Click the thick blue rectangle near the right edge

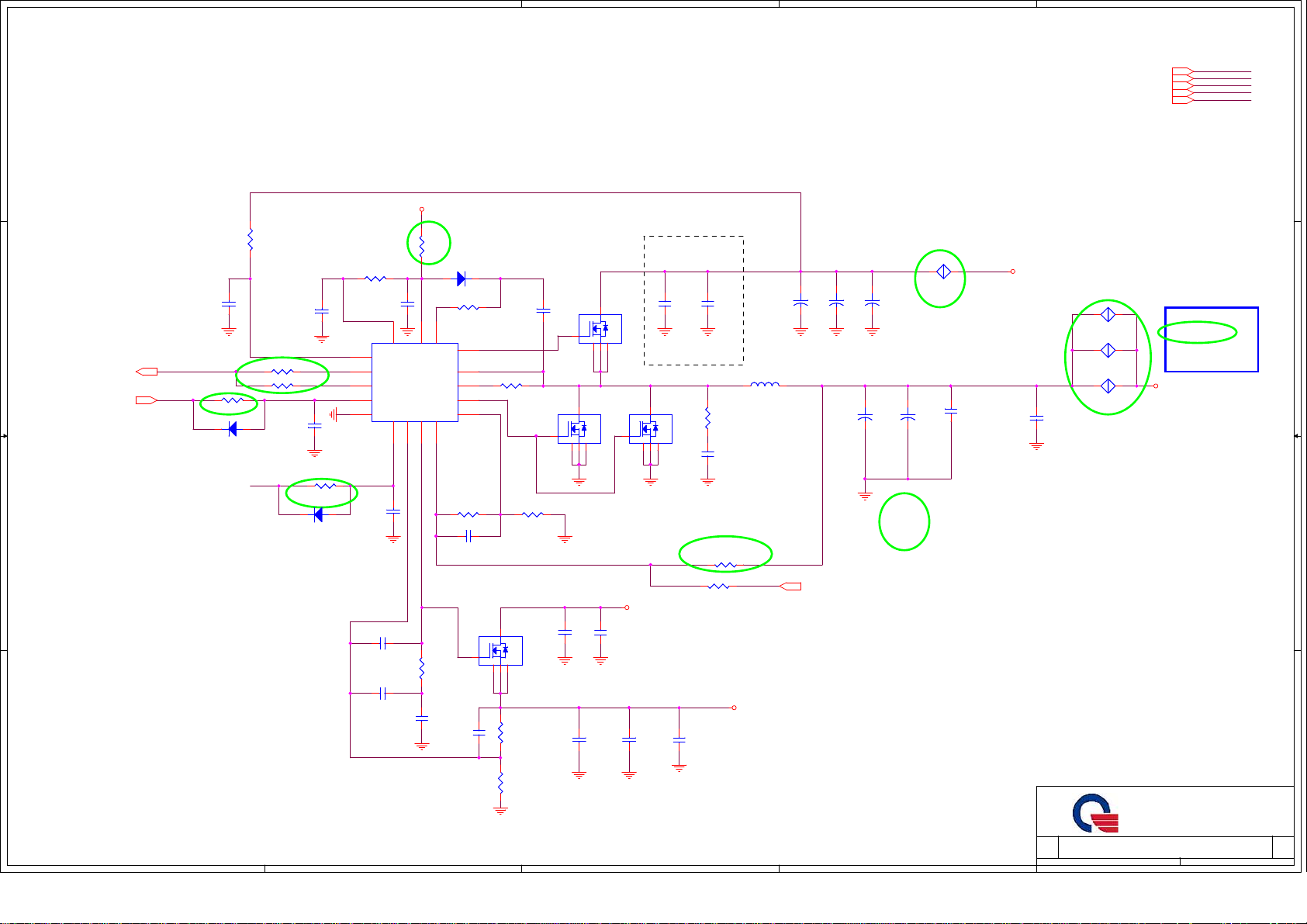1212,339
